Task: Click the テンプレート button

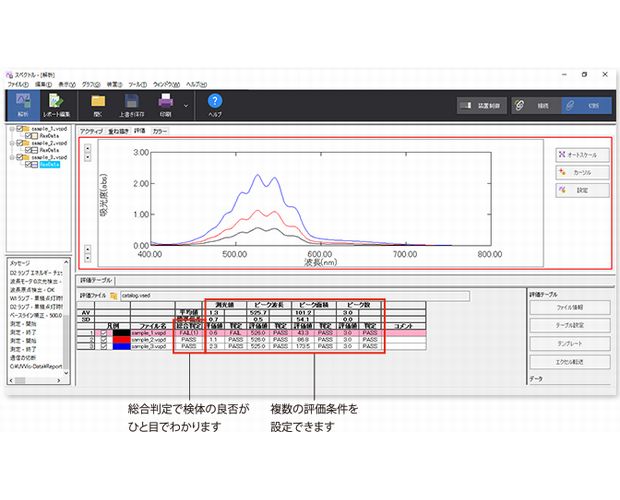Action: point(570,344)
